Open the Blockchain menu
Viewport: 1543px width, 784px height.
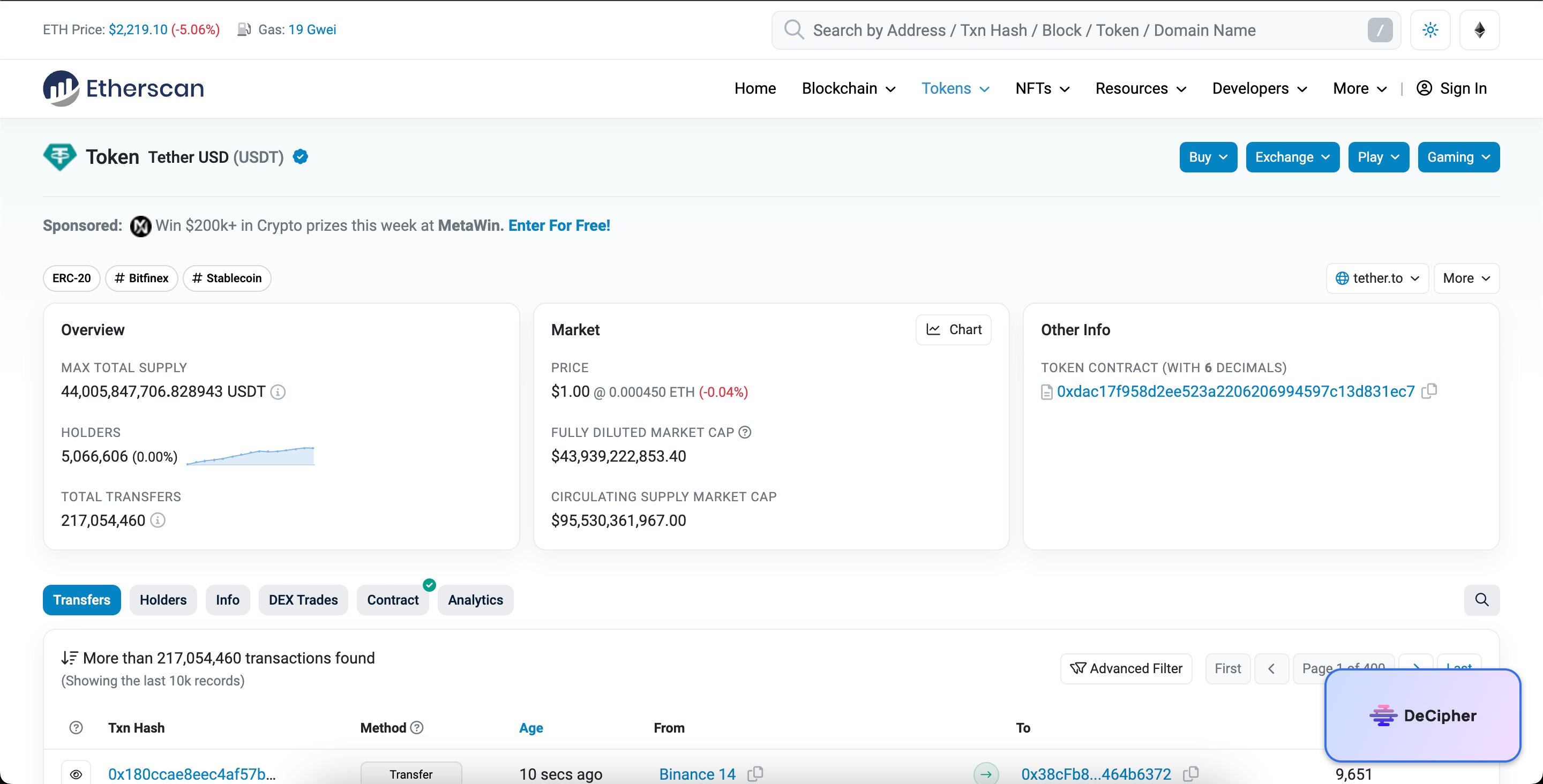(x=848, y=88)
